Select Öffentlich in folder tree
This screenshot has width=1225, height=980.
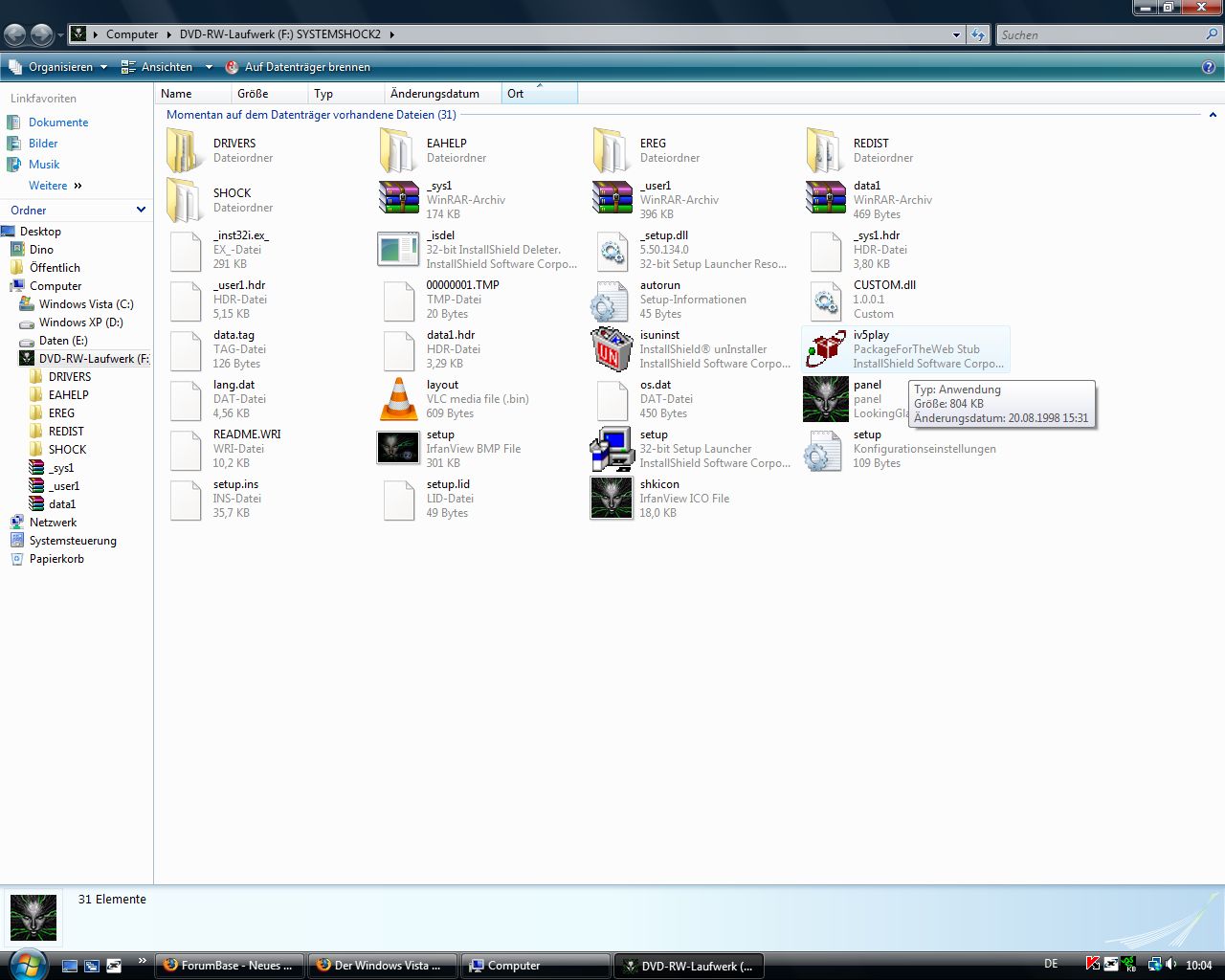click(55, 268)
